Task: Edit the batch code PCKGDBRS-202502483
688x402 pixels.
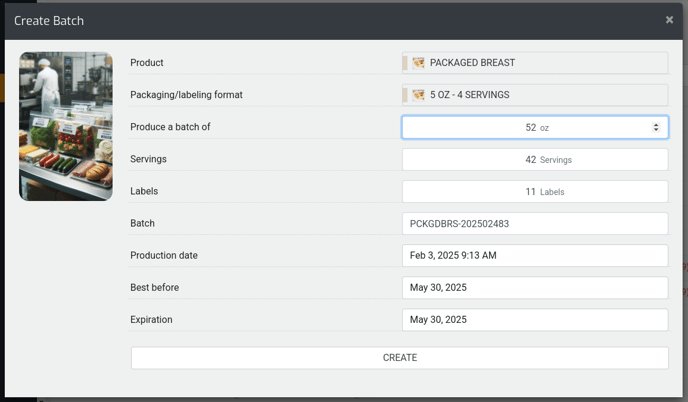Action: tap(535, 223)
